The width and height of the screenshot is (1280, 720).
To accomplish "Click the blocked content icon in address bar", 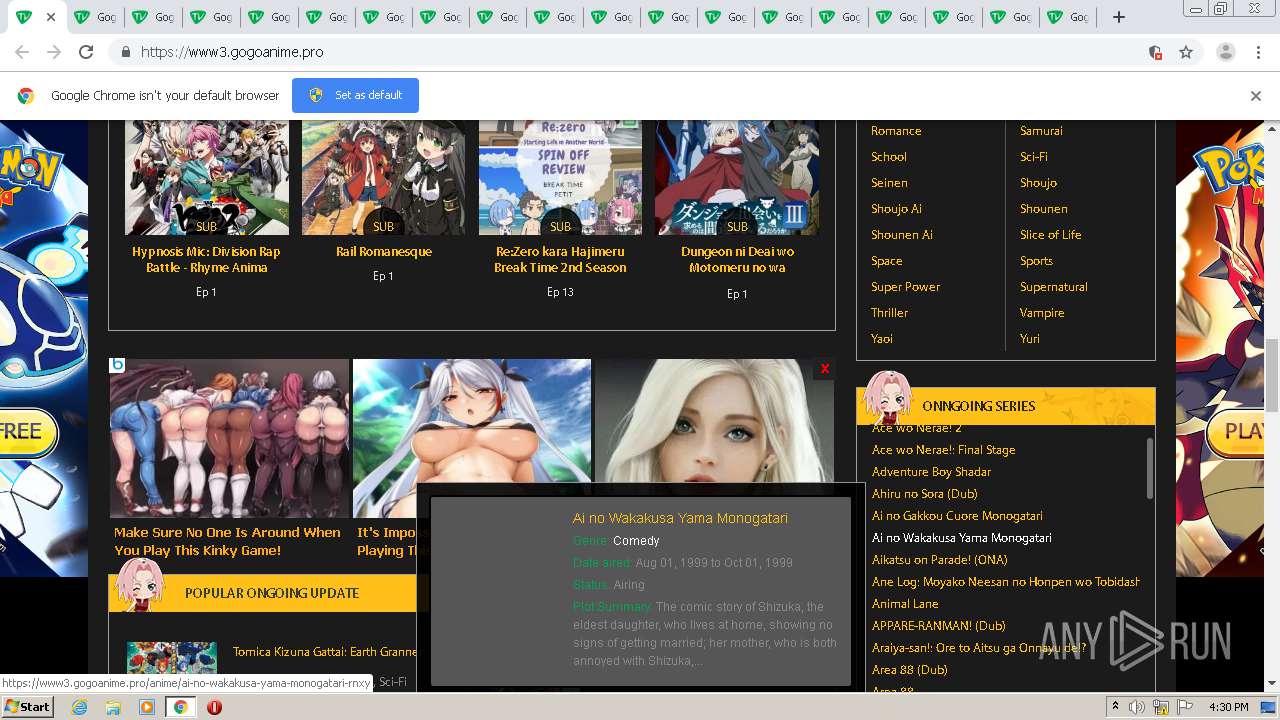I will click(1155, 52).
